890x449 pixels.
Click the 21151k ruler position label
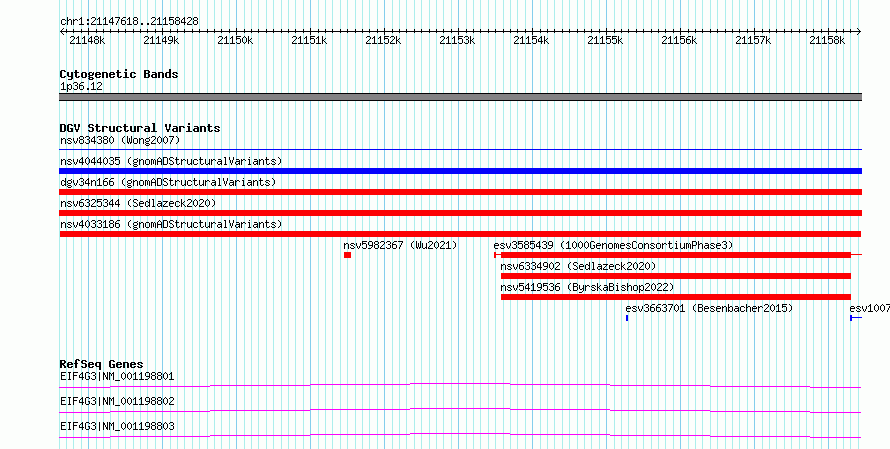point(309,40)
